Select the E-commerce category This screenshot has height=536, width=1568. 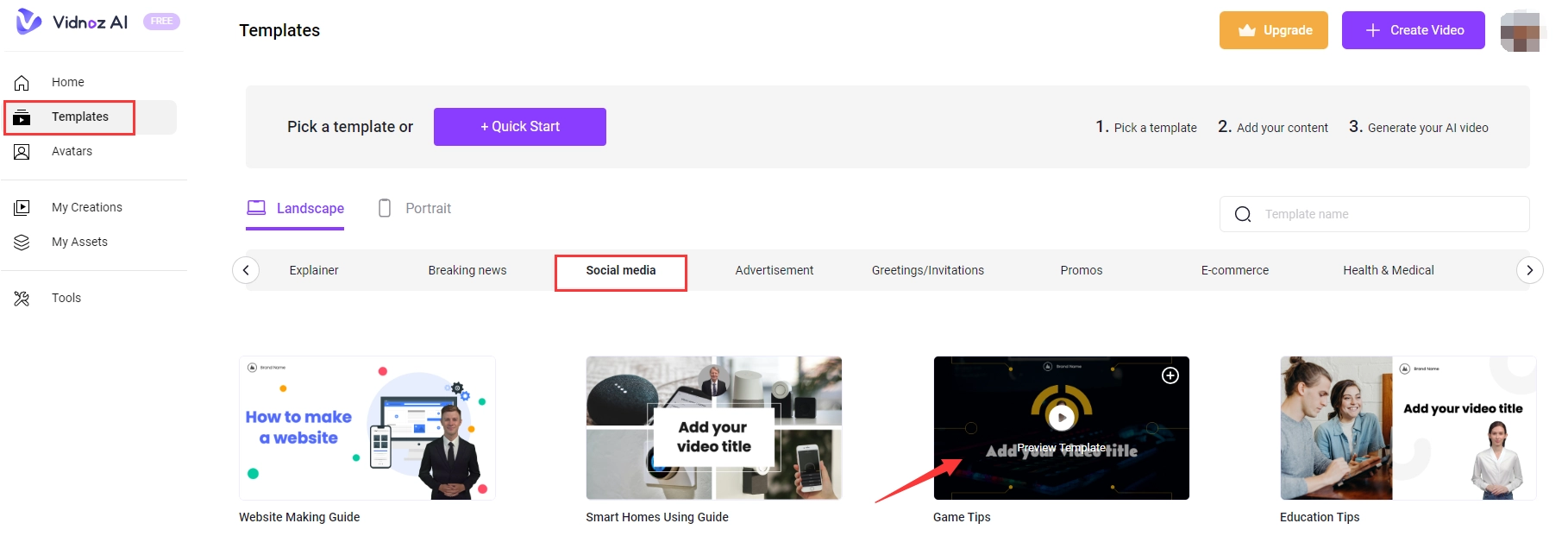click(1234, 270)
